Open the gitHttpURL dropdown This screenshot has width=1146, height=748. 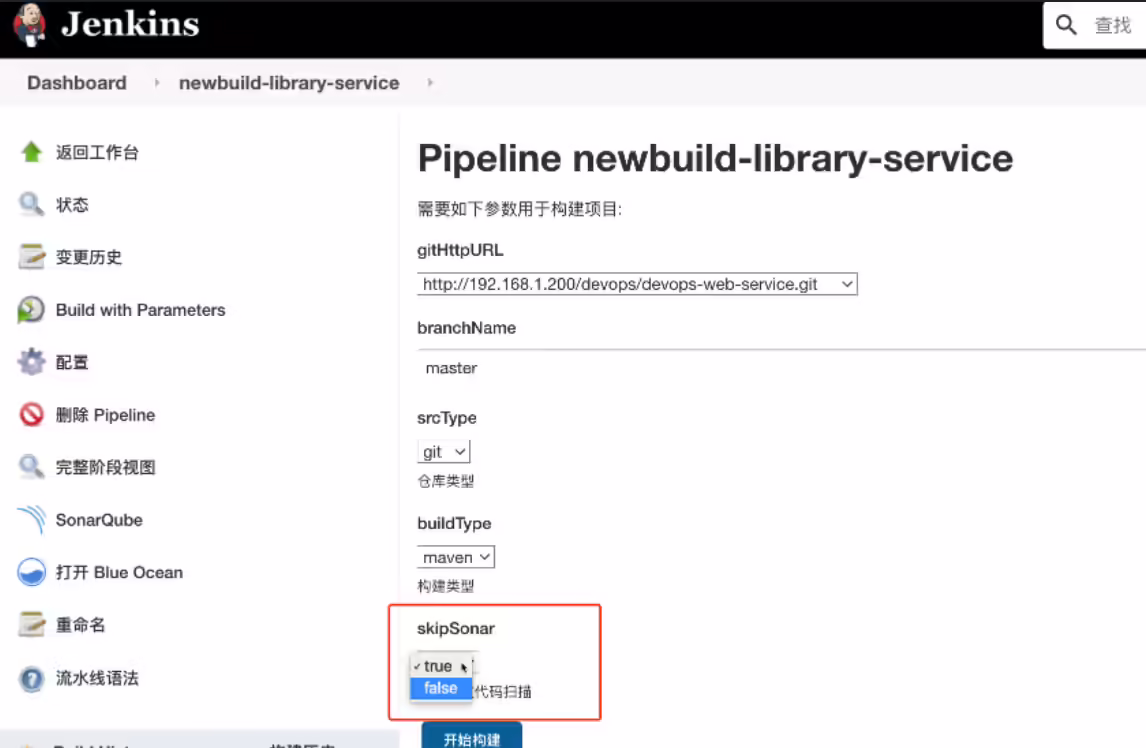point(637,284)
